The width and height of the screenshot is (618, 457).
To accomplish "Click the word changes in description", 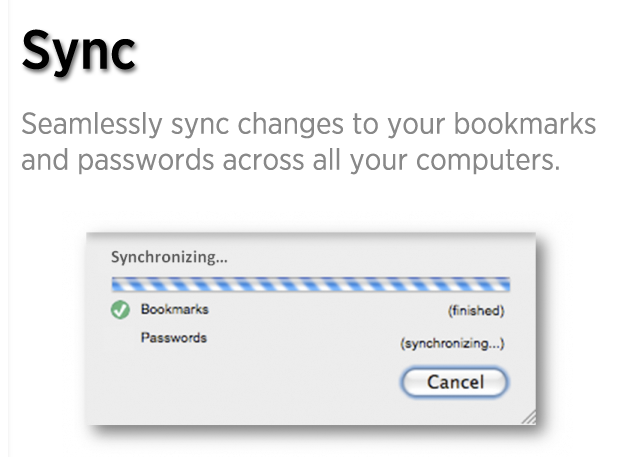I will (290, 126).
